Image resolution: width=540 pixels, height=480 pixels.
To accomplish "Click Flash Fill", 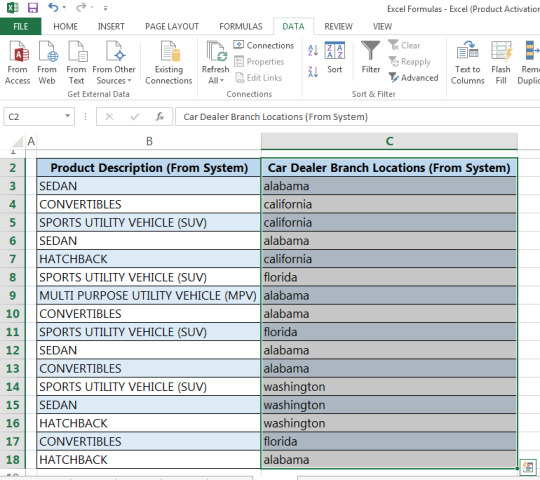I will [501, 62].
